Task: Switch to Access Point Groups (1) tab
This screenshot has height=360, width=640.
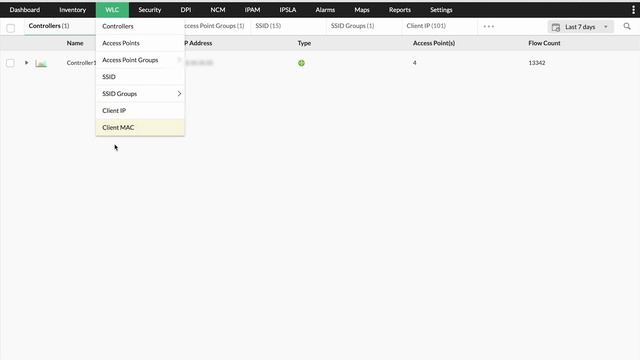Action: [x=214, y=26]
